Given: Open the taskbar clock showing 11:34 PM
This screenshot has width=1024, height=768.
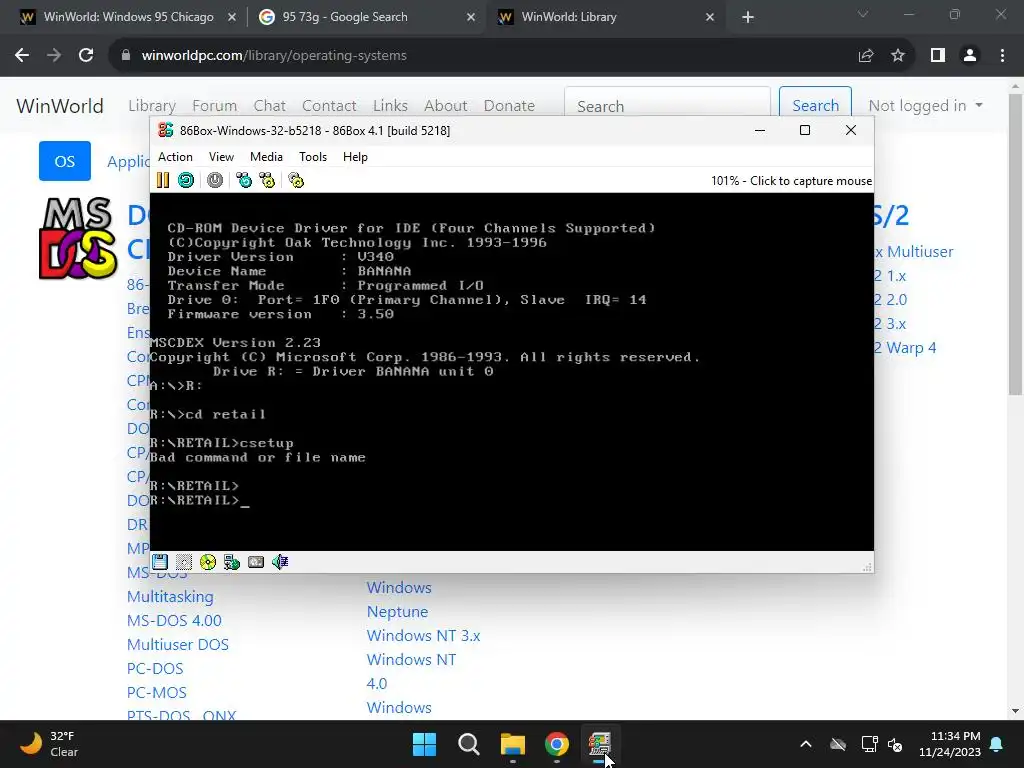Looking at the screenshot, I should (x=950, y=744).
